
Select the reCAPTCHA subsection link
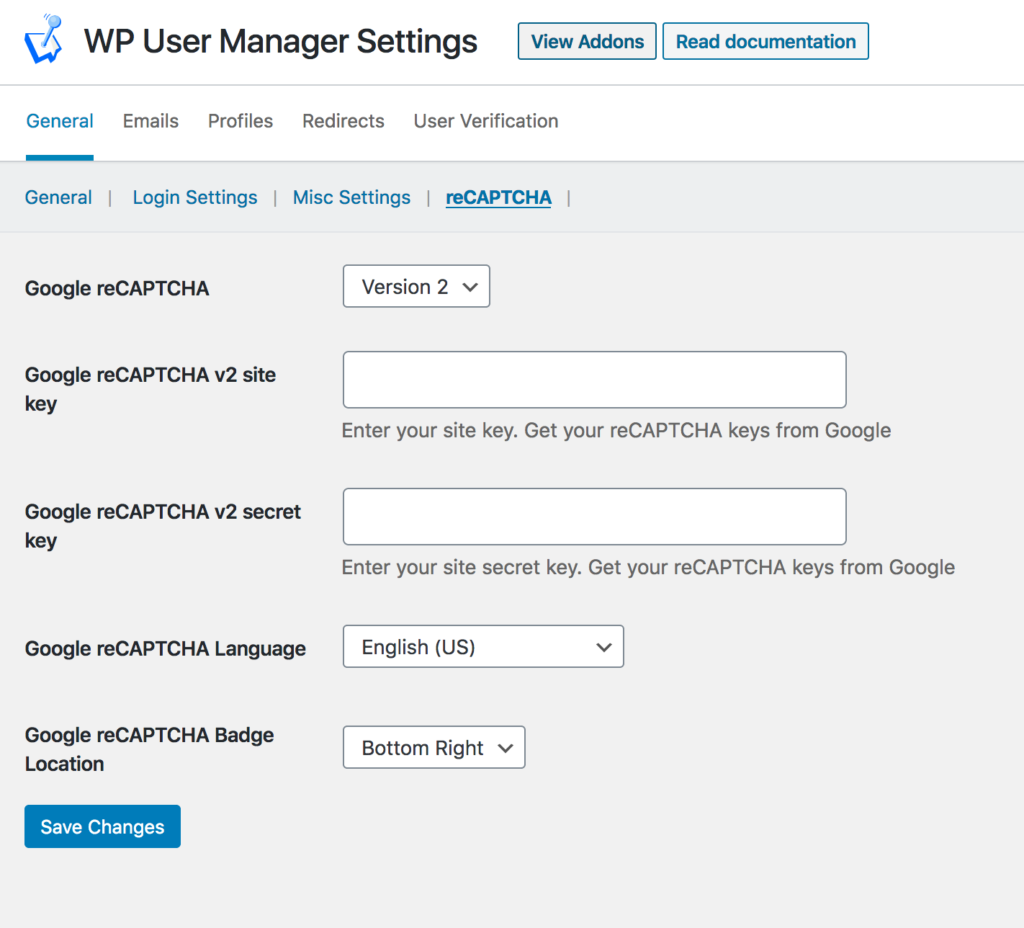(498, 197)
